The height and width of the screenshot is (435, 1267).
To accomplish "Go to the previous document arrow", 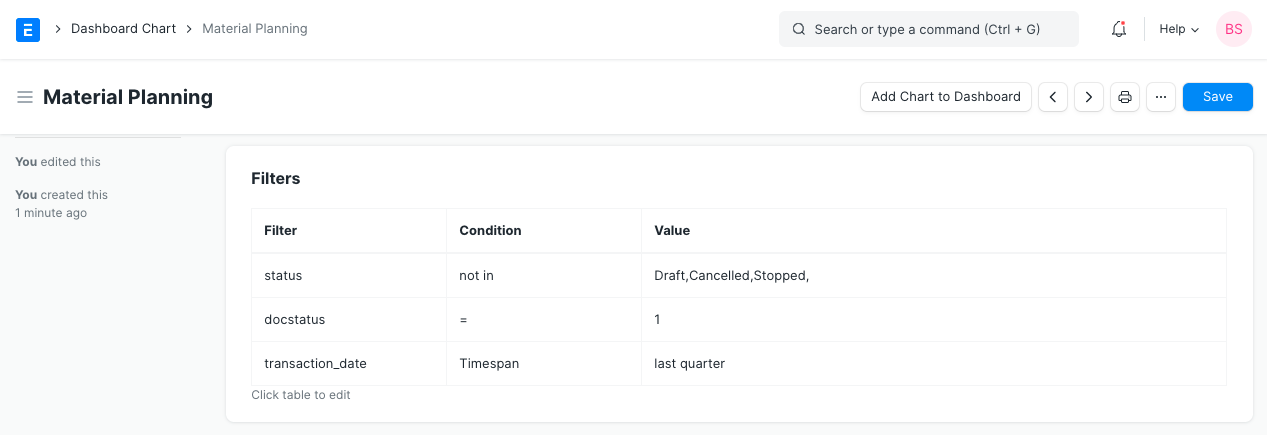I will [1053, 97].
